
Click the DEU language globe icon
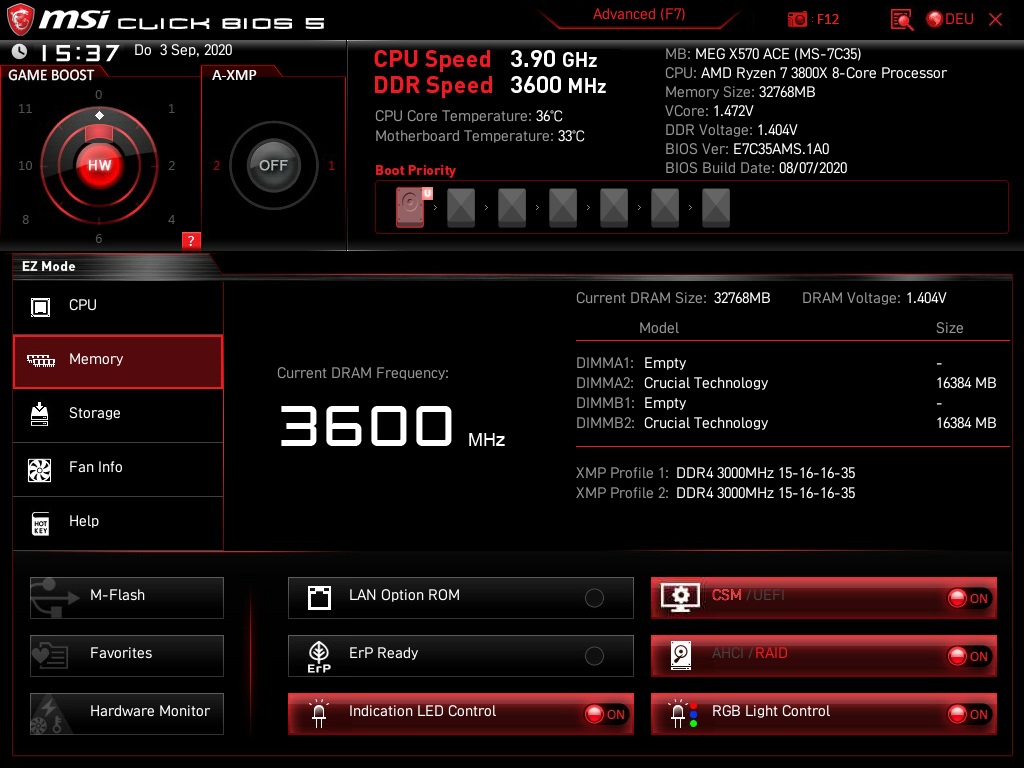935,20
